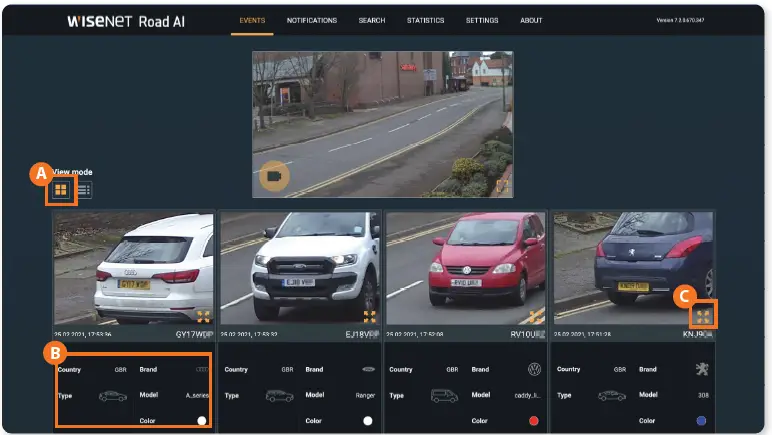Viewport: 772px width, 435px height.
Task: Expand the live video to fullscreen
Action: pos(502,186)
